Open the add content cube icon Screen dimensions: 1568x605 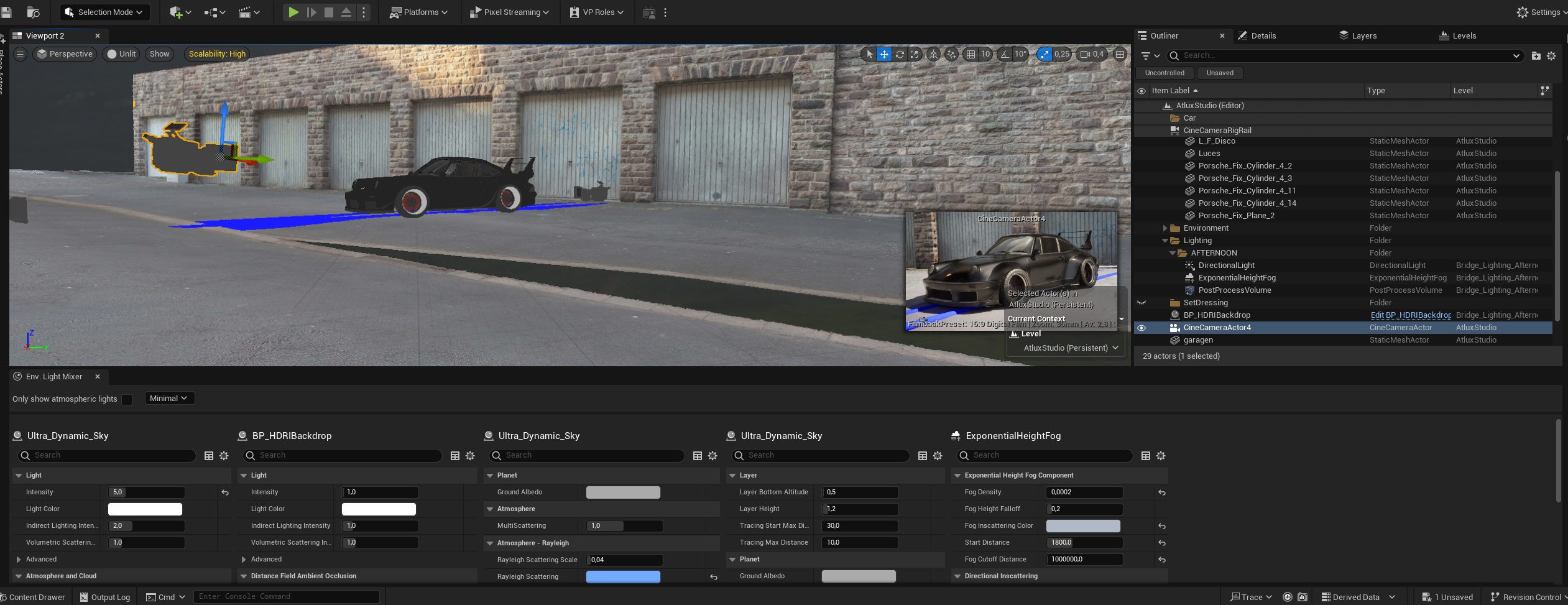coord(180,12)
